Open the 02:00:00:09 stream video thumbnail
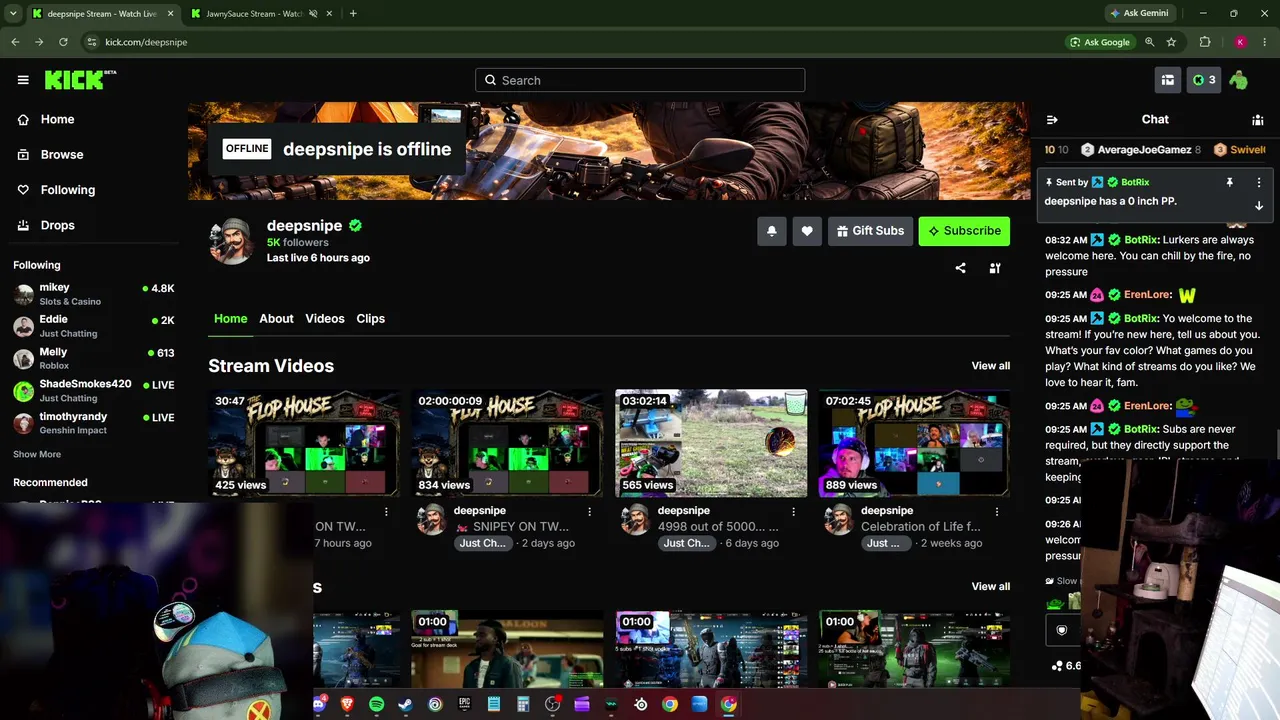1280x720 pixels. point(507,443)
